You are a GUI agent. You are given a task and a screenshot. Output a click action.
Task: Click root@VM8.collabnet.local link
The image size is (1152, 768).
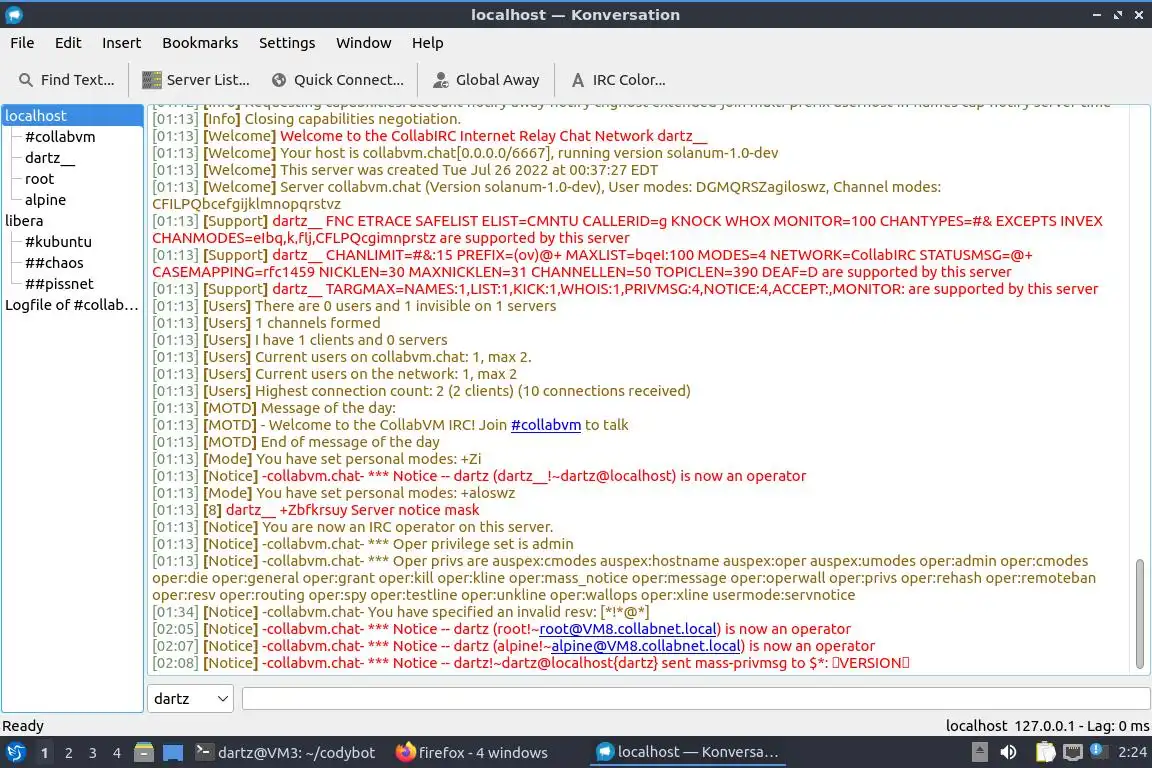(x=627, y=629)
